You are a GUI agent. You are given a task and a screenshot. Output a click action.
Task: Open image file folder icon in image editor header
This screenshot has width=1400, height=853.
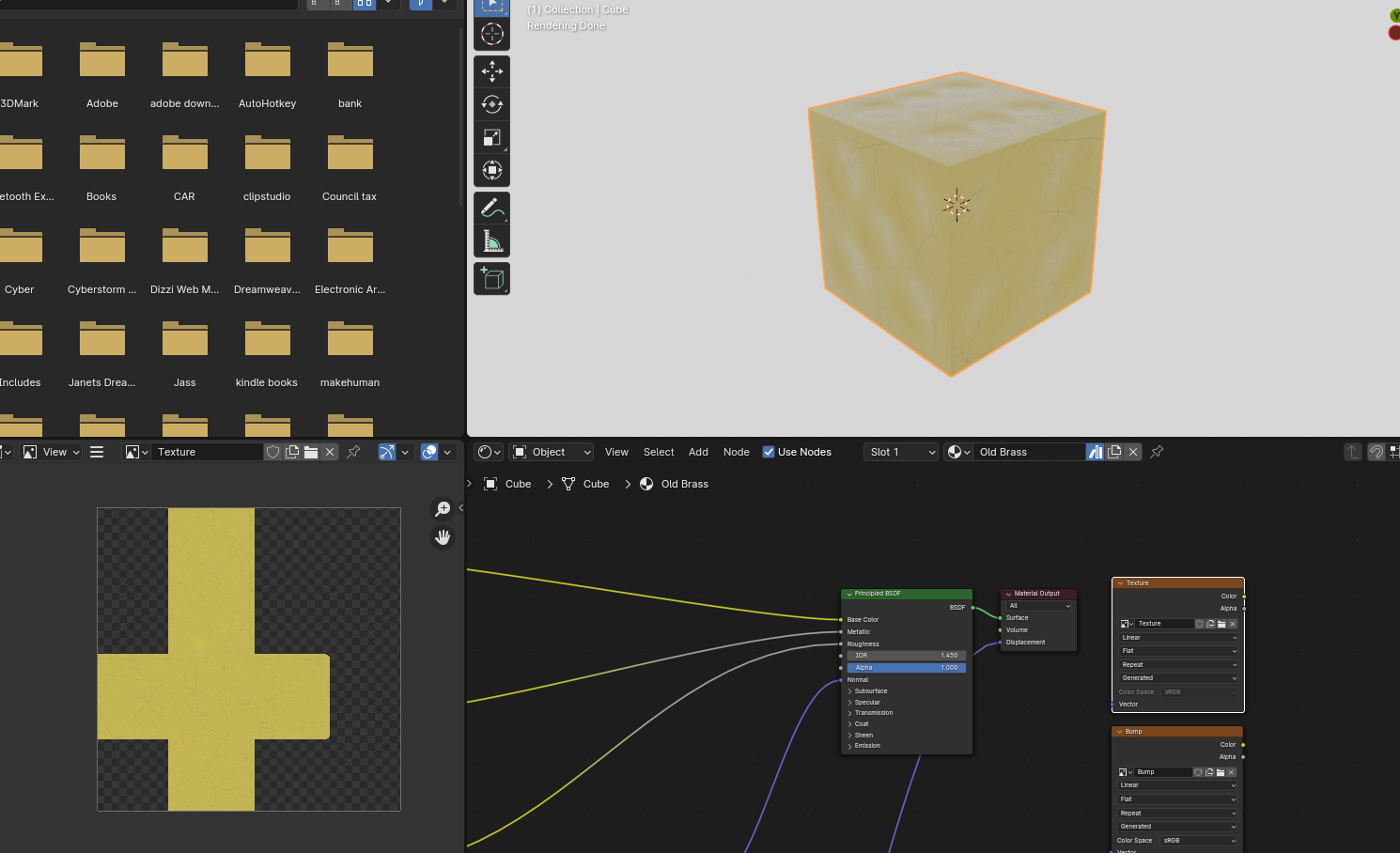coord(311,452)
